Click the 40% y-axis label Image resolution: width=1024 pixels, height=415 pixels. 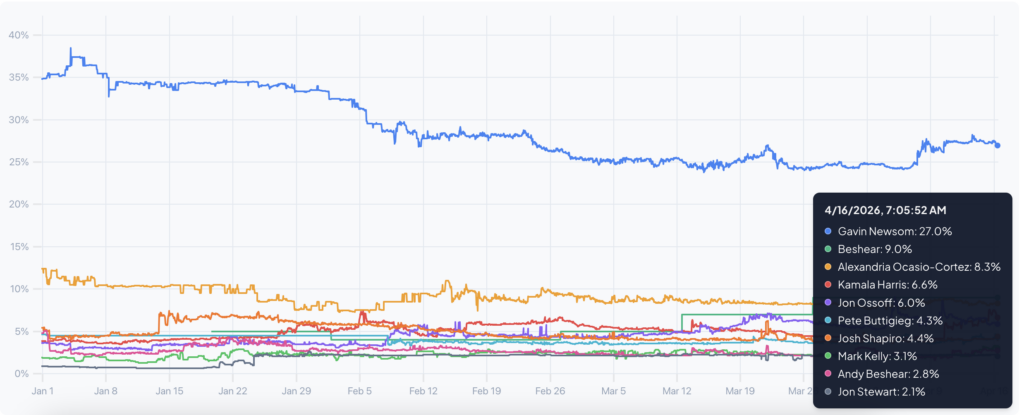click(19, 35)
